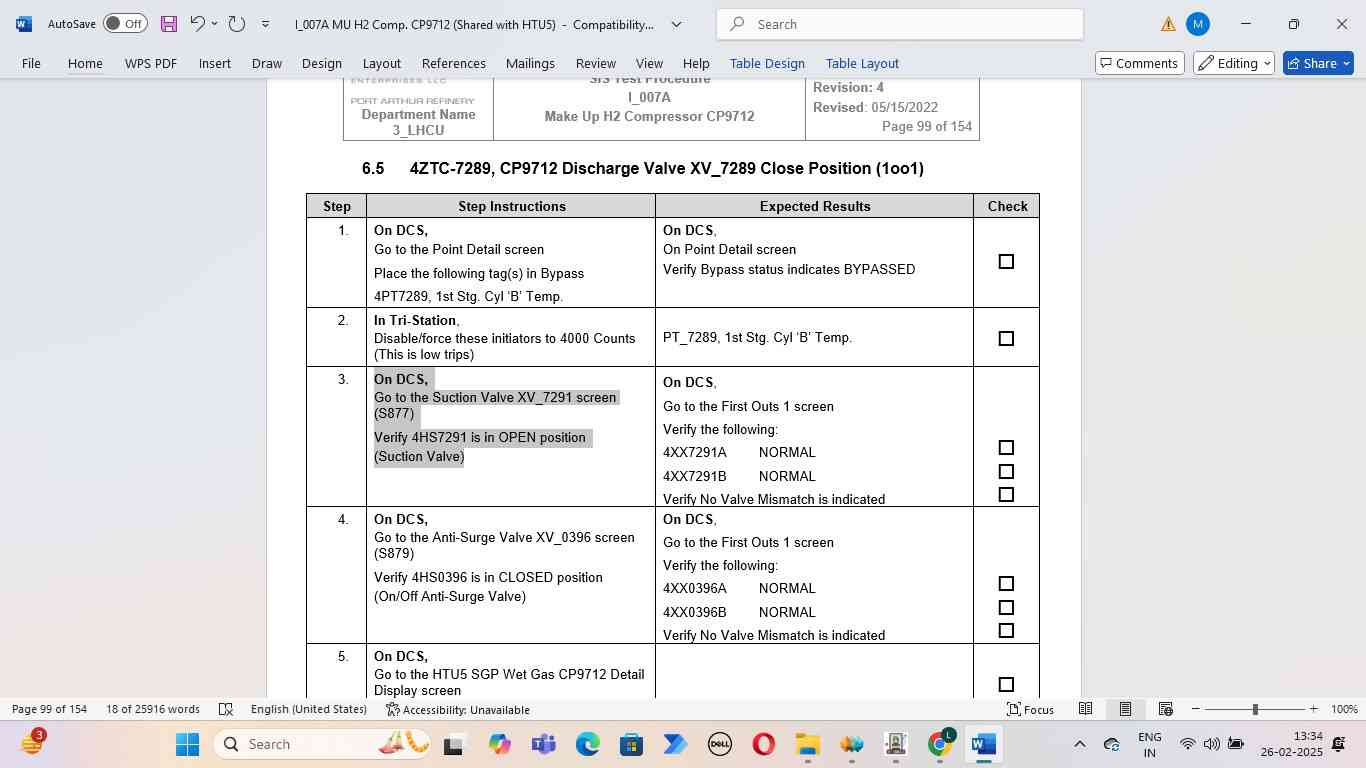Screen dimensions: 1366x768
Task: Switch to the Table Layout tab
Action: (862, 63)
